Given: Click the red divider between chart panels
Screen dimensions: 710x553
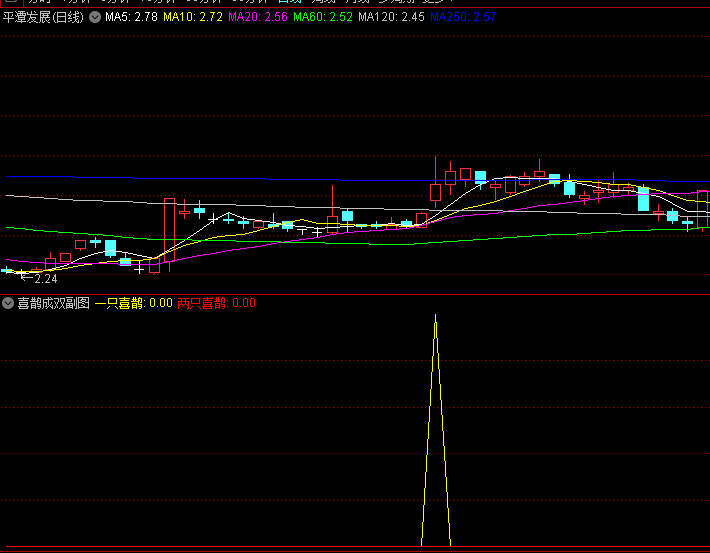Looking at the screenshot, I should [x=355, y=295].
